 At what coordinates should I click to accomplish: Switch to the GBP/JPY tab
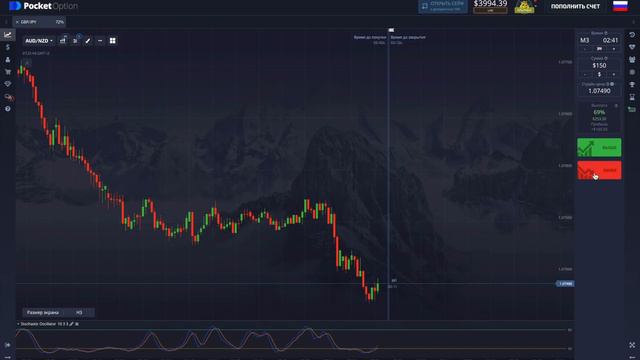pyautogui.click(x=40, y=22)
